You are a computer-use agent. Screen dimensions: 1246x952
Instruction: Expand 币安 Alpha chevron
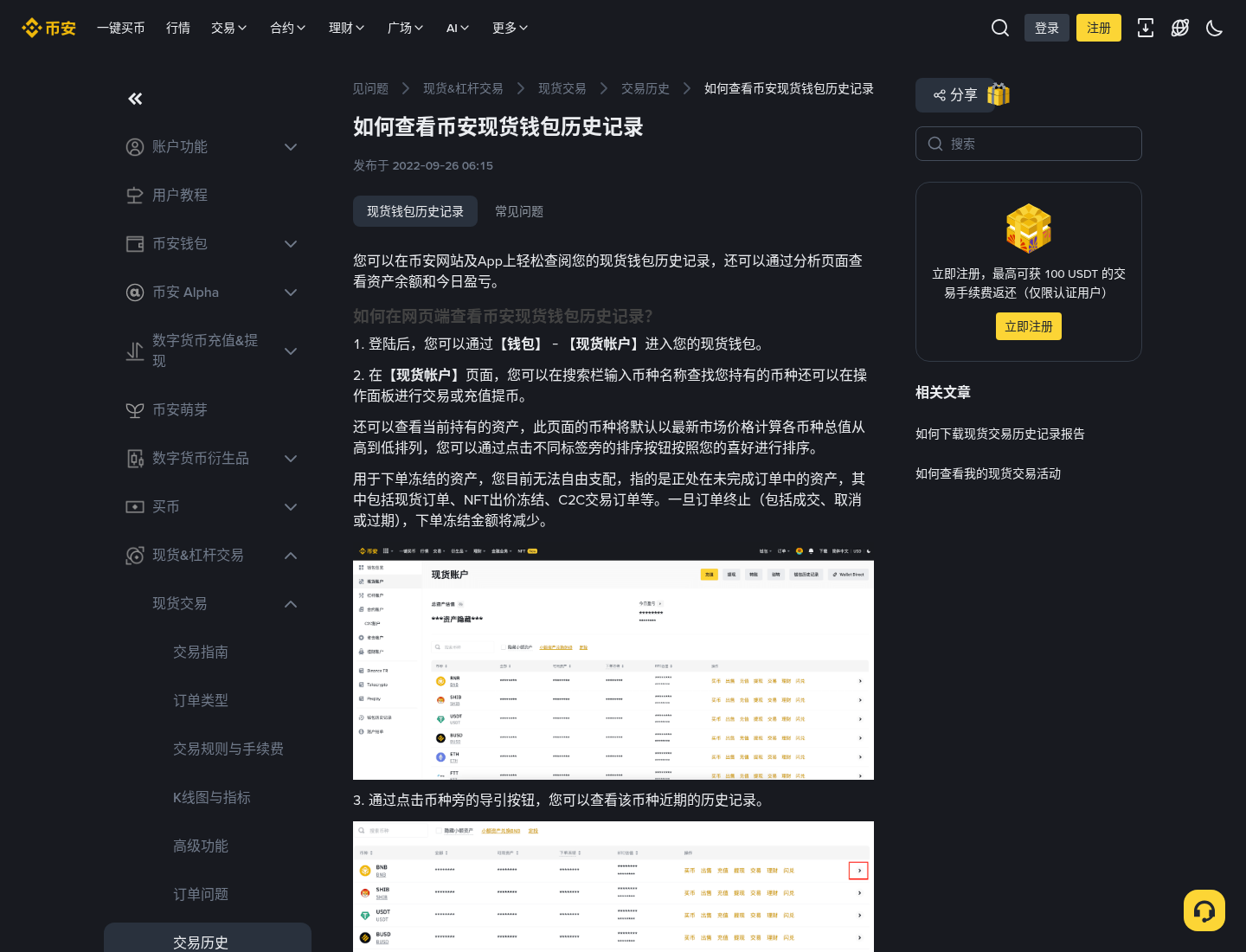291,293
